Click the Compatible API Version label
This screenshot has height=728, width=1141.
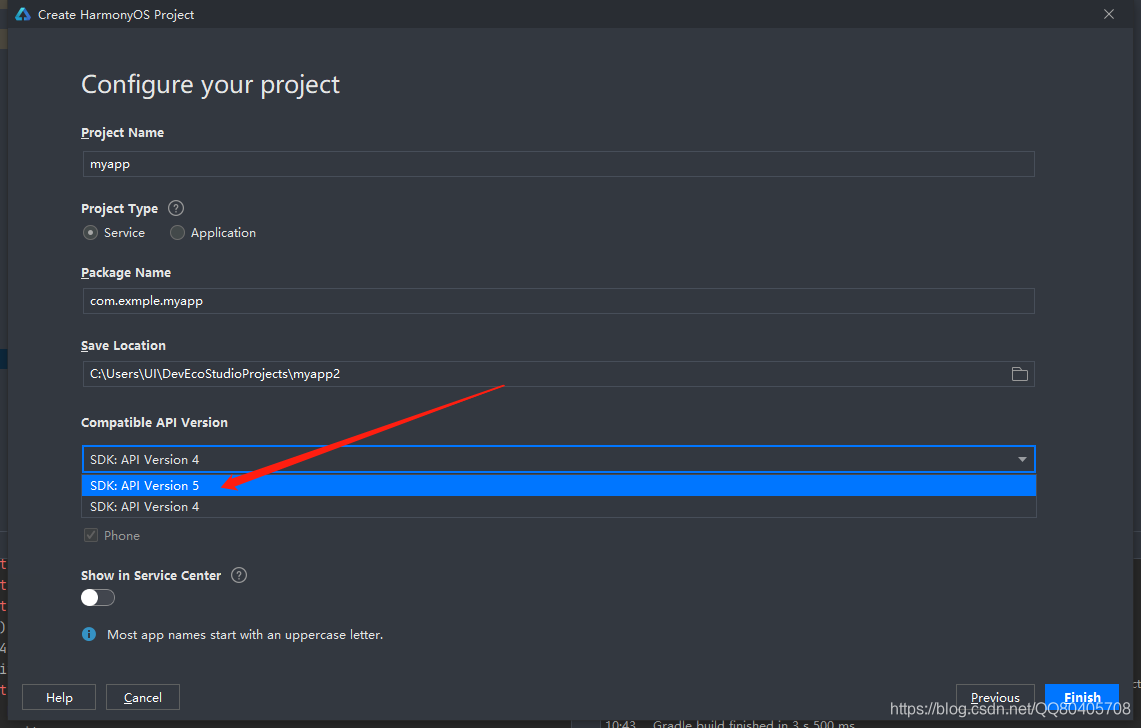tap(154, 422)
